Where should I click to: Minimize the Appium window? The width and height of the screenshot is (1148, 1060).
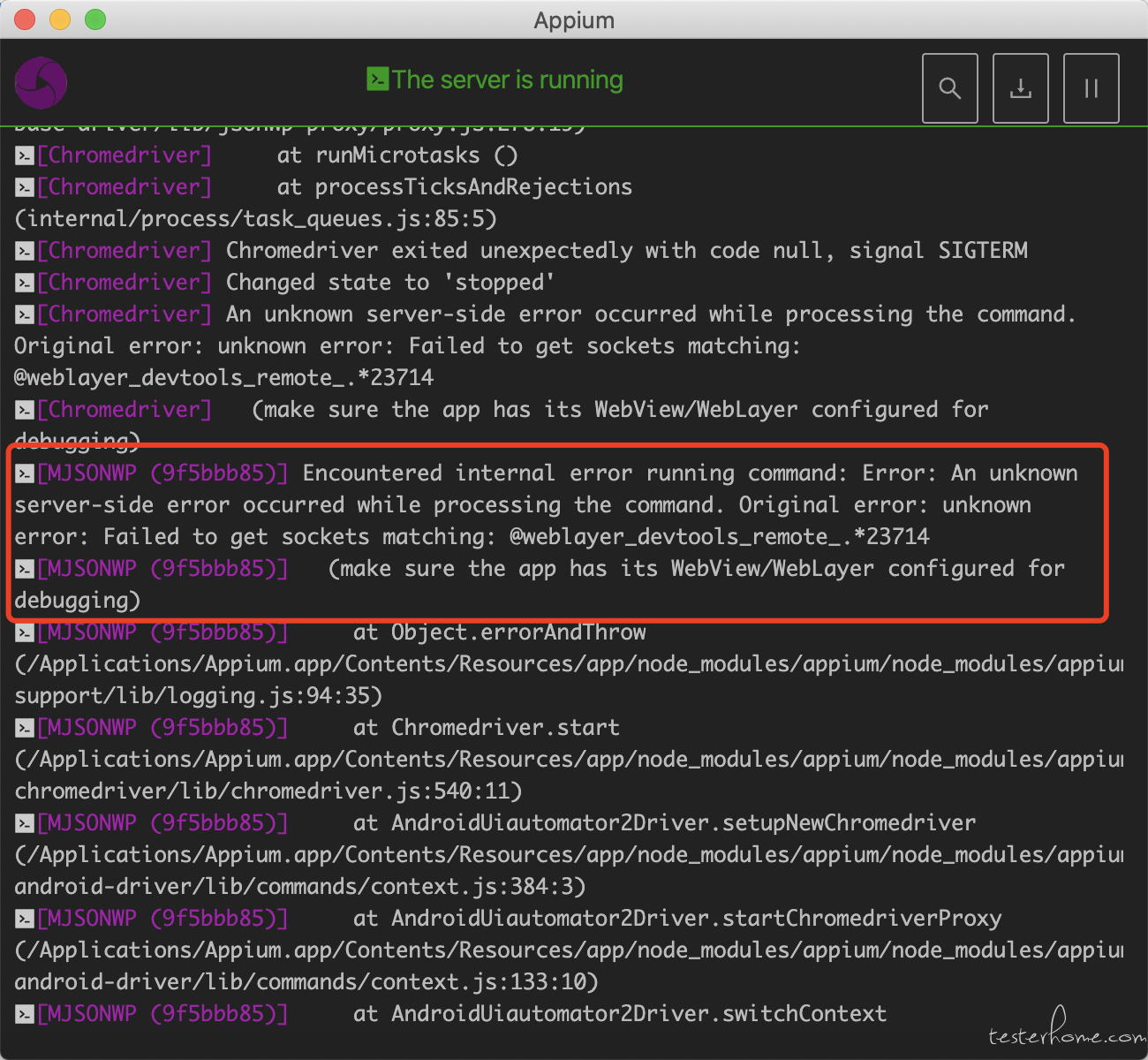59,19
